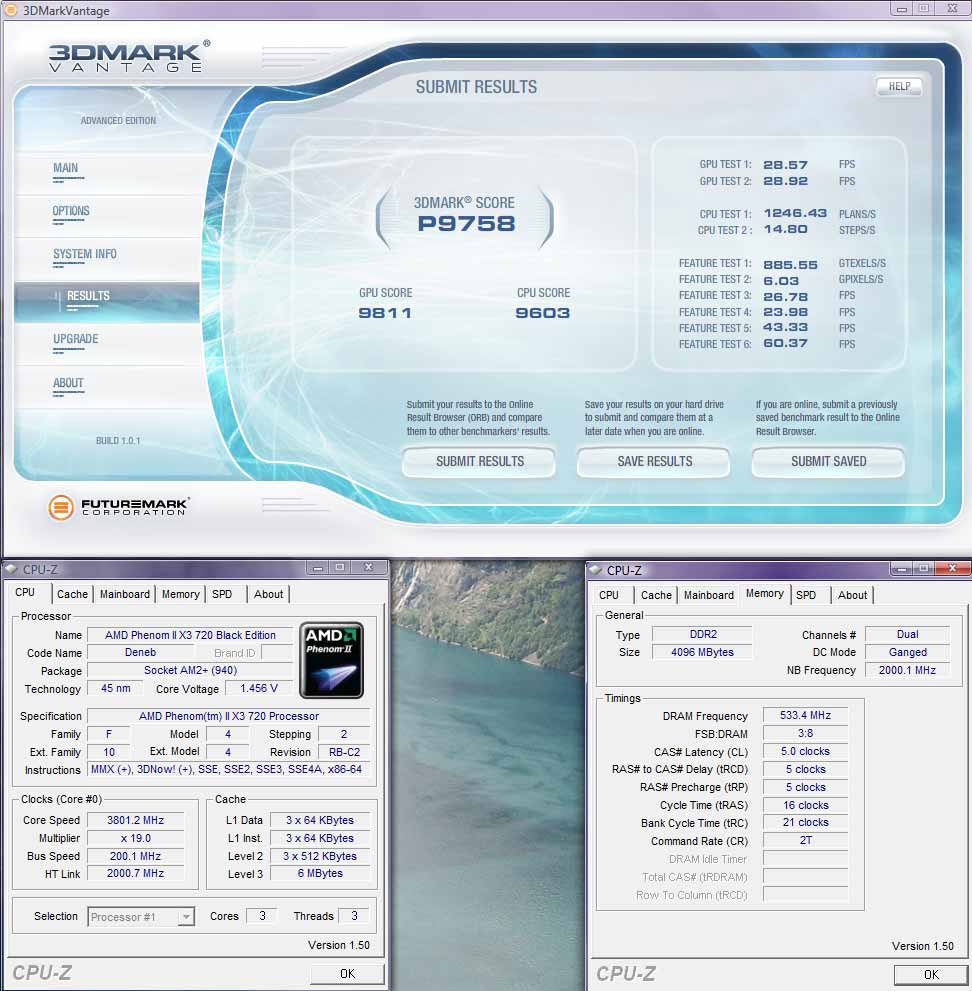Viewport: 972px width, 991px height.
Task: Open About tab in the CPU-Z memory window
Action: pos(852,595)
